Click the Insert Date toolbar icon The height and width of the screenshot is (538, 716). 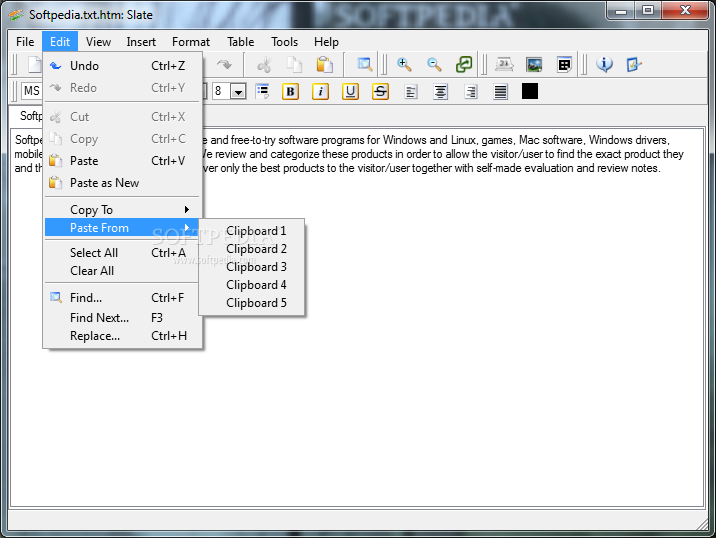[504, 65]
